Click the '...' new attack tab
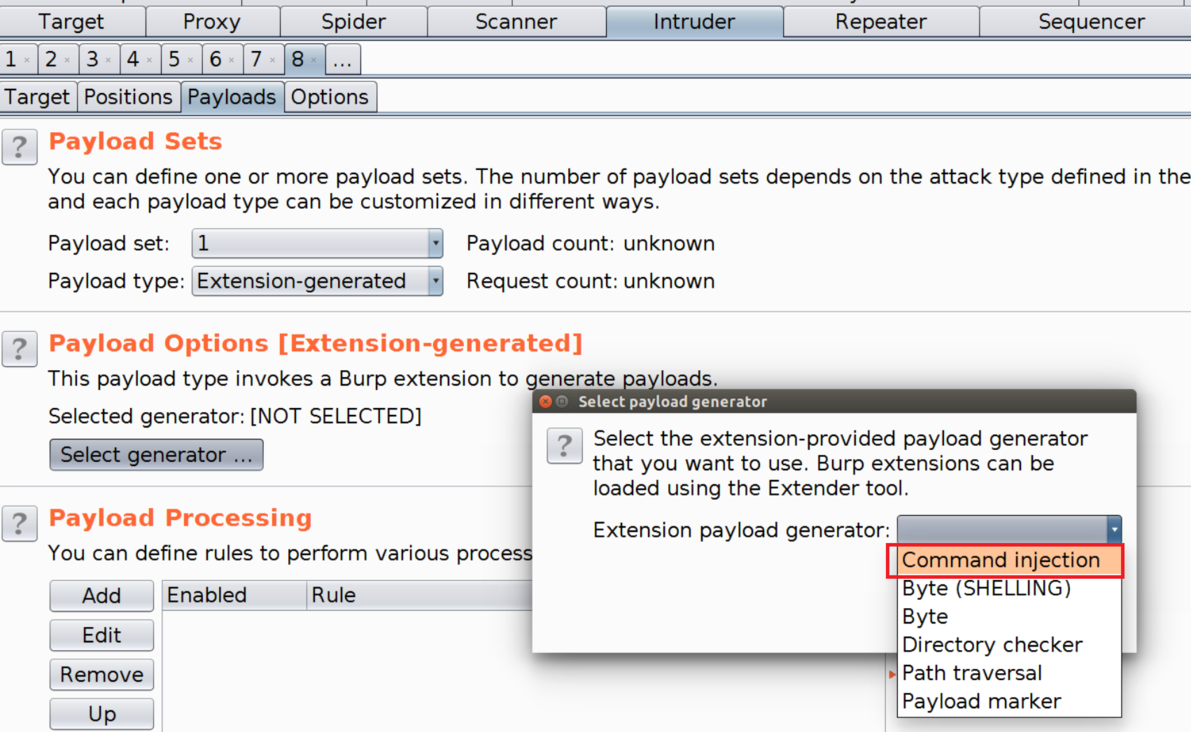Screen dimensions: 1191x732 tap(343, 59)
